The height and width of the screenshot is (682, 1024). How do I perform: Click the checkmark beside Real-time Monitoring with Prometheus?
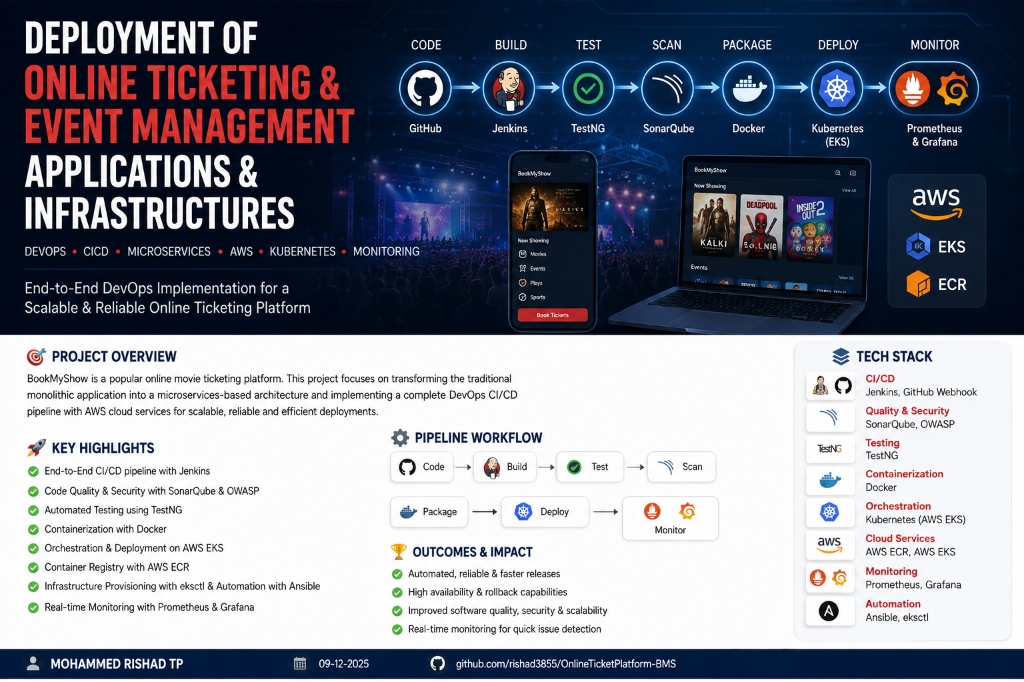coord(33,608)
